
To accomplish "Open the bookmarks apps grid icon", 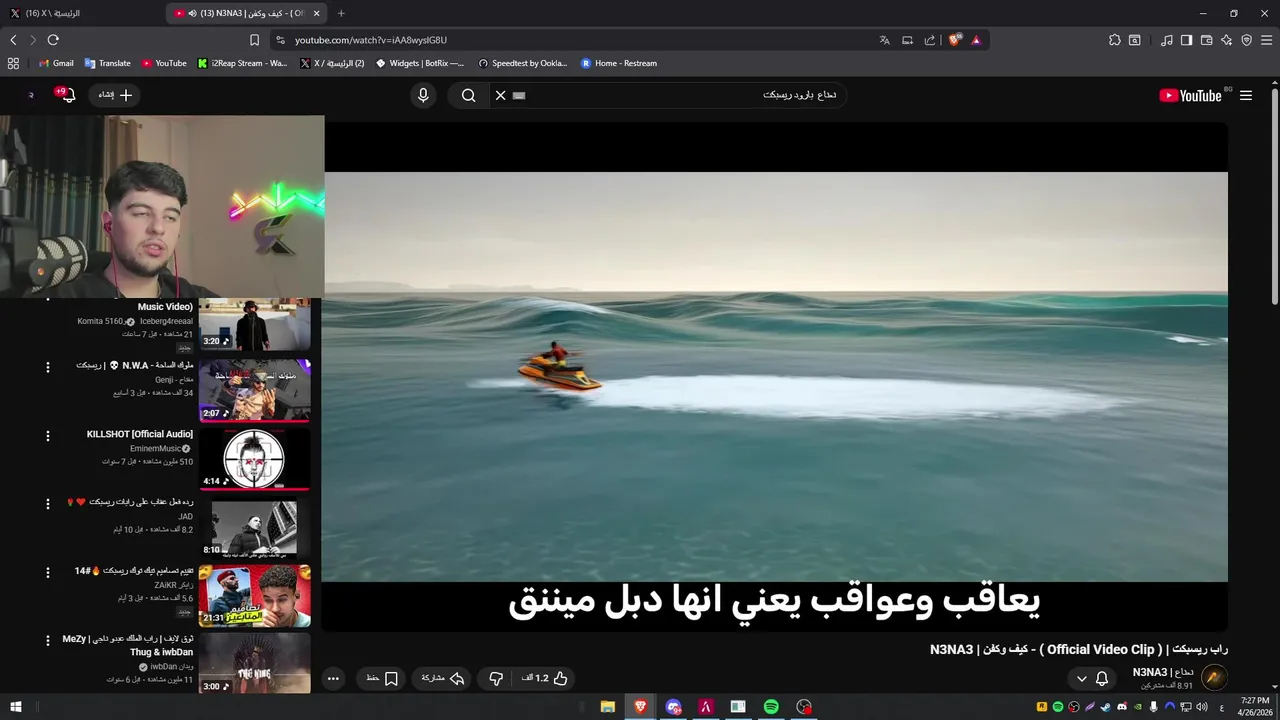I will [x=13, y=63].
